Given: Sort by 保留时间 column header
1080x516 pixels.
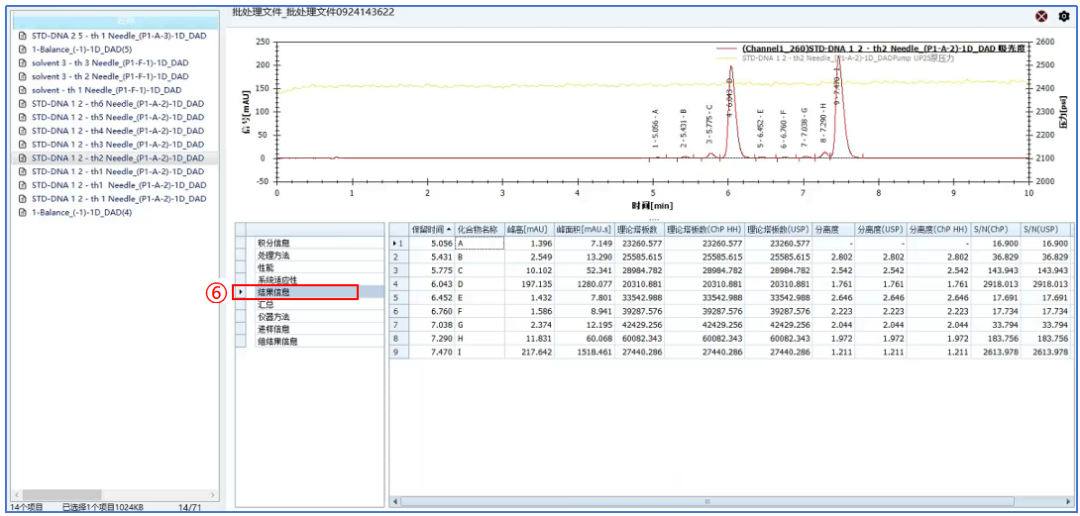Looking at the screenshot, I should pyautogui.click(x=430, y=229).
